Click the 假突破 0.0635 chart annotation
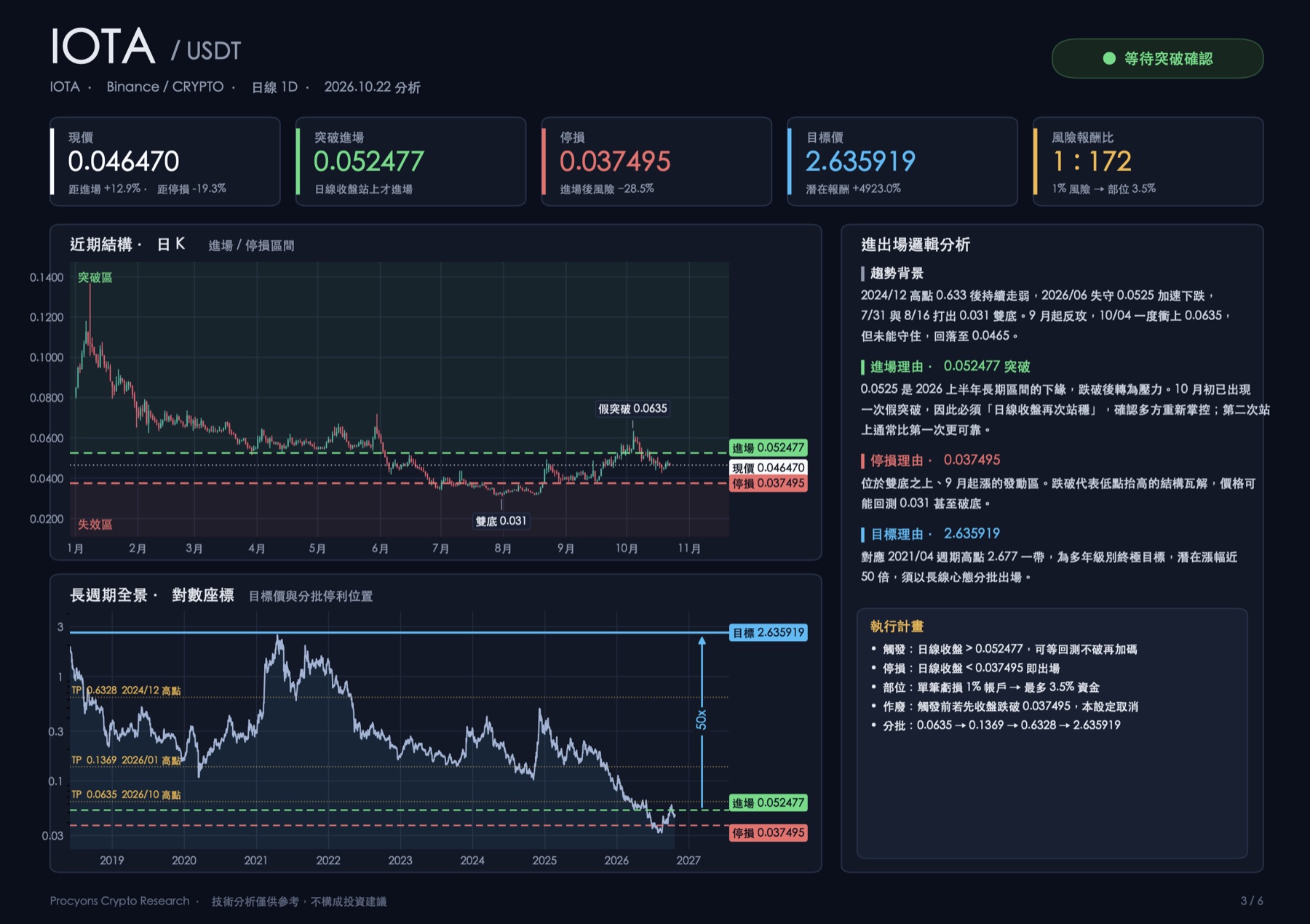The height and width of the screenshot is (924, 1310). click(632, 408)
